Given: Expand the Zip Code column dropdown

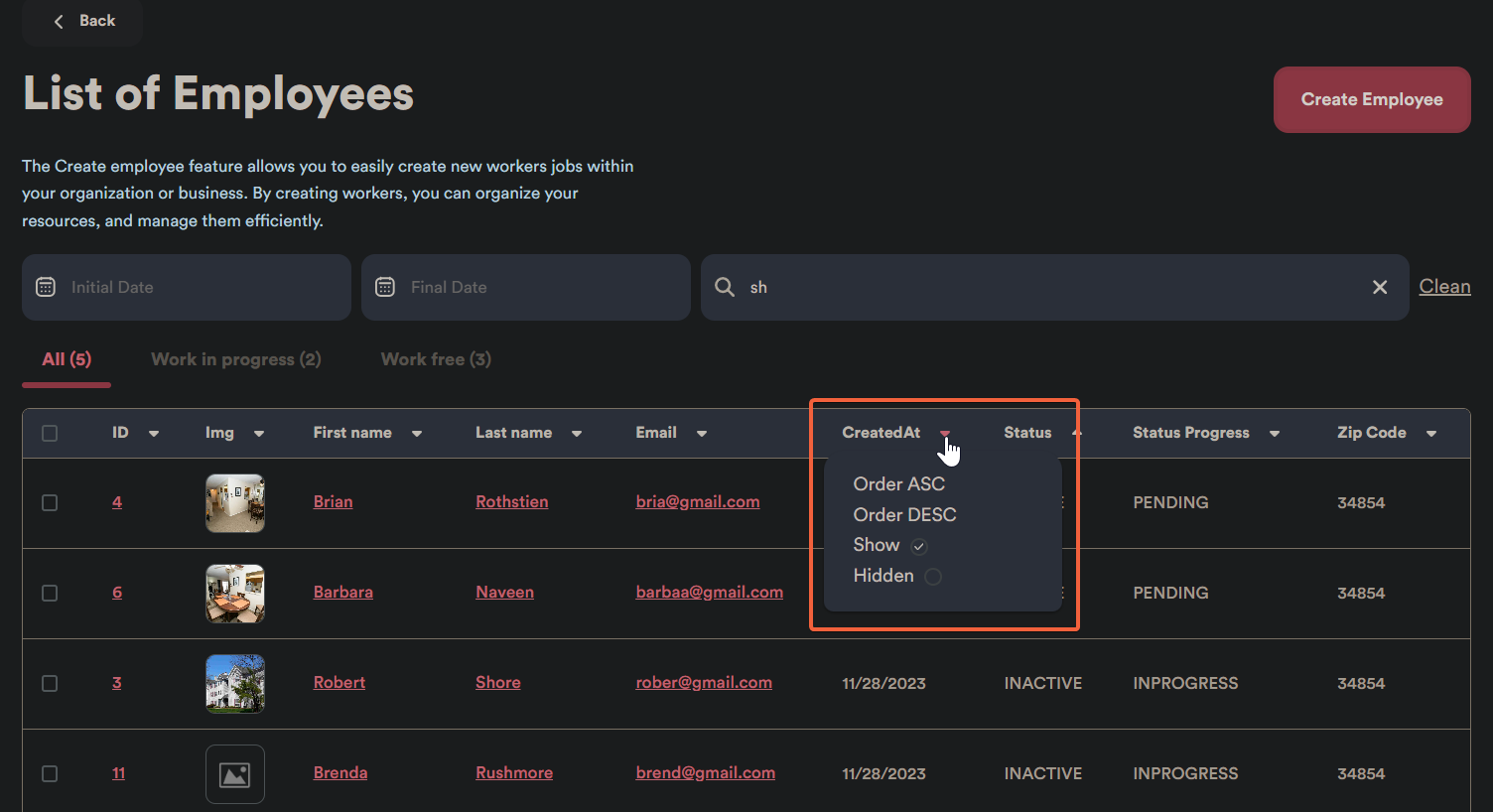Looking at the screenshot, I should click(x=1431, y=434).
